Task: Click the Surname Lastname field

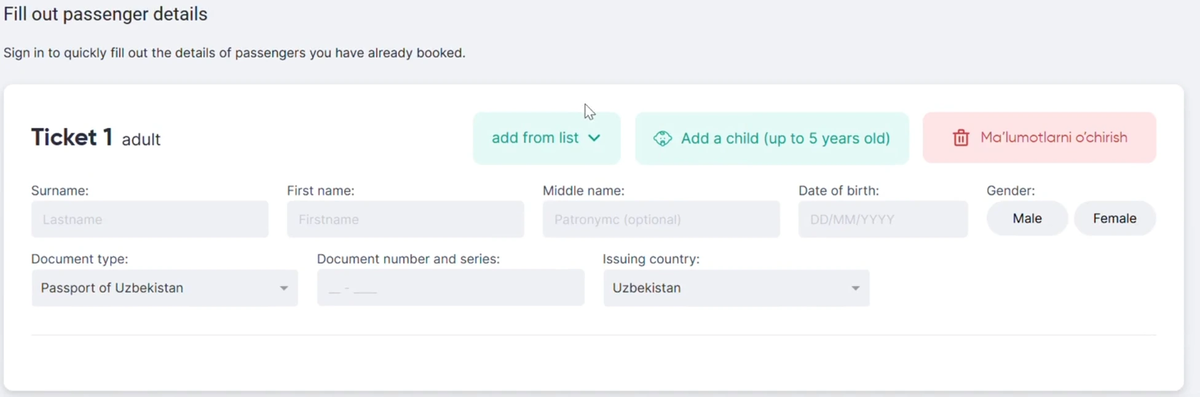Action: click(x=150, y=219)
